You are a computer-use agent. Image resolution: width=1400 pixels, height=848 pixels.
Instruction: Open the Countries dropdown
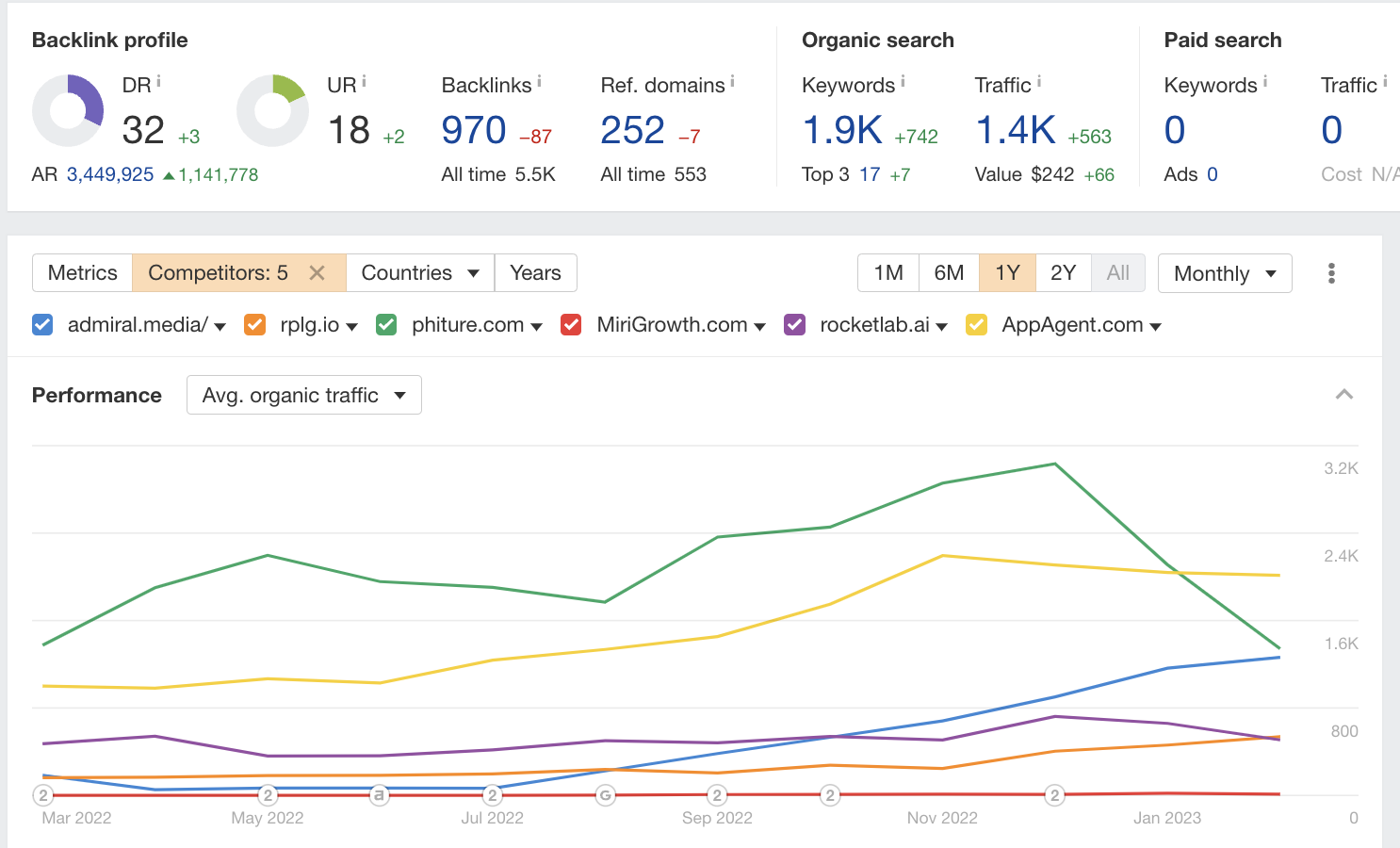click(419, 272)
